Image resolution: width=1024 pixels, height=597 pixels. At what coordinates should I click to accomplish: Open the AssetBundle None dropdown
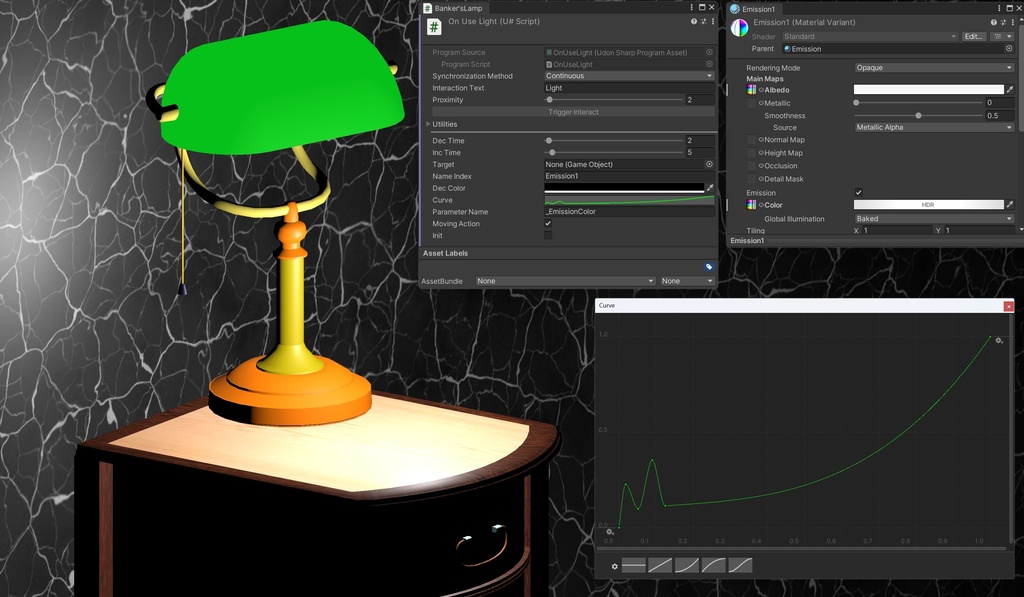coord(565,281)
